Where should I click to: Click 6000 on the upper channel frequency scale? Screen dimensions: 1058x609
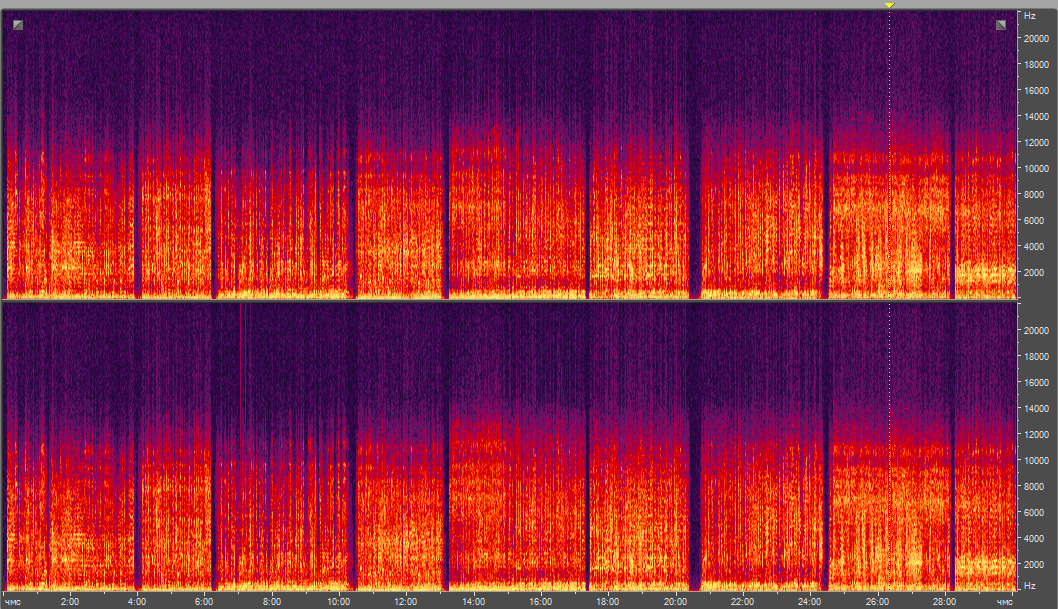click(x=1034, y=221)
